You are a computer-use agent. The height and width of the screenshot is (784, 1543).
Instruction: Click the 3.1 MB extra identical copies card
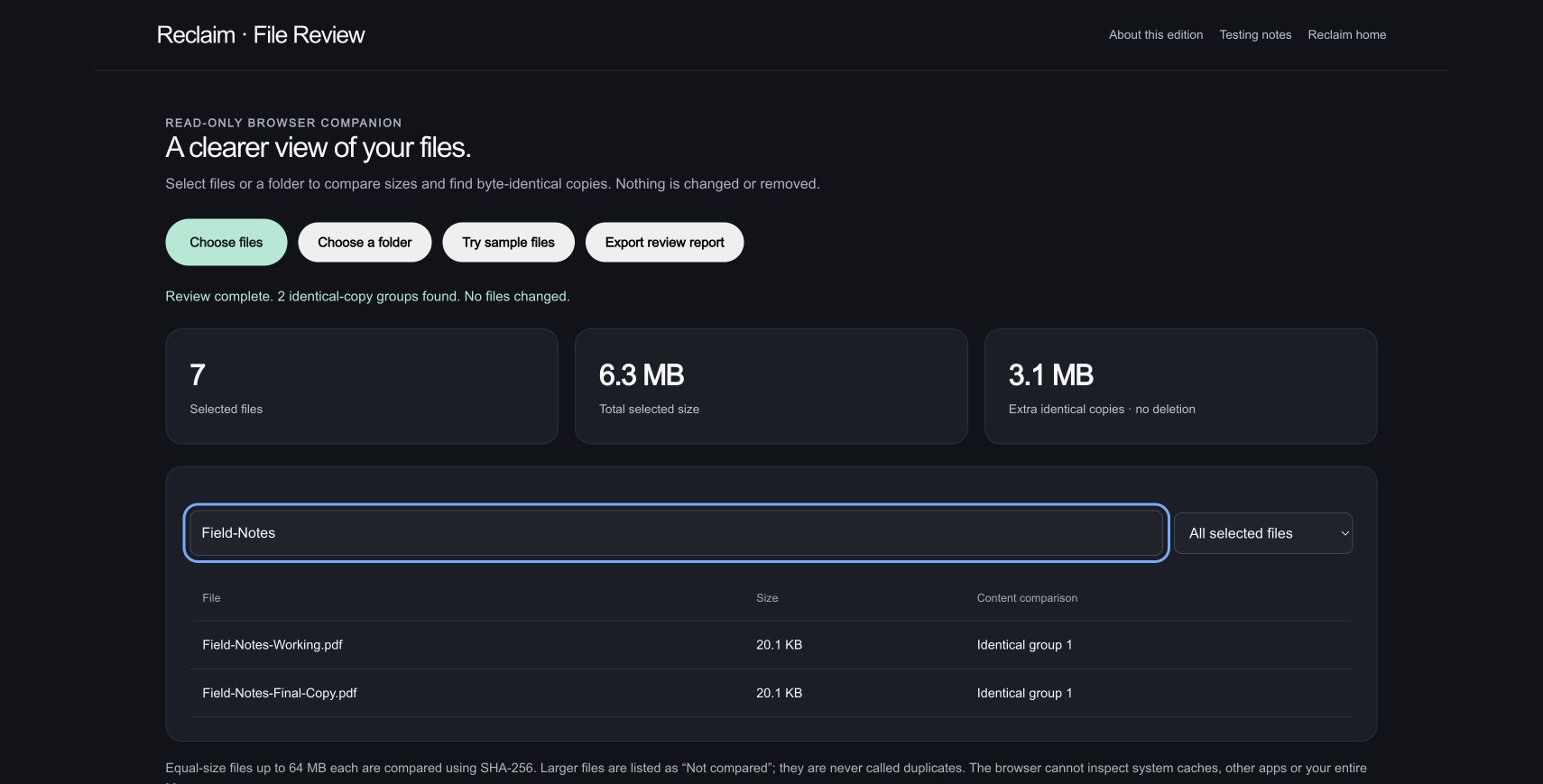point(1180,386)
